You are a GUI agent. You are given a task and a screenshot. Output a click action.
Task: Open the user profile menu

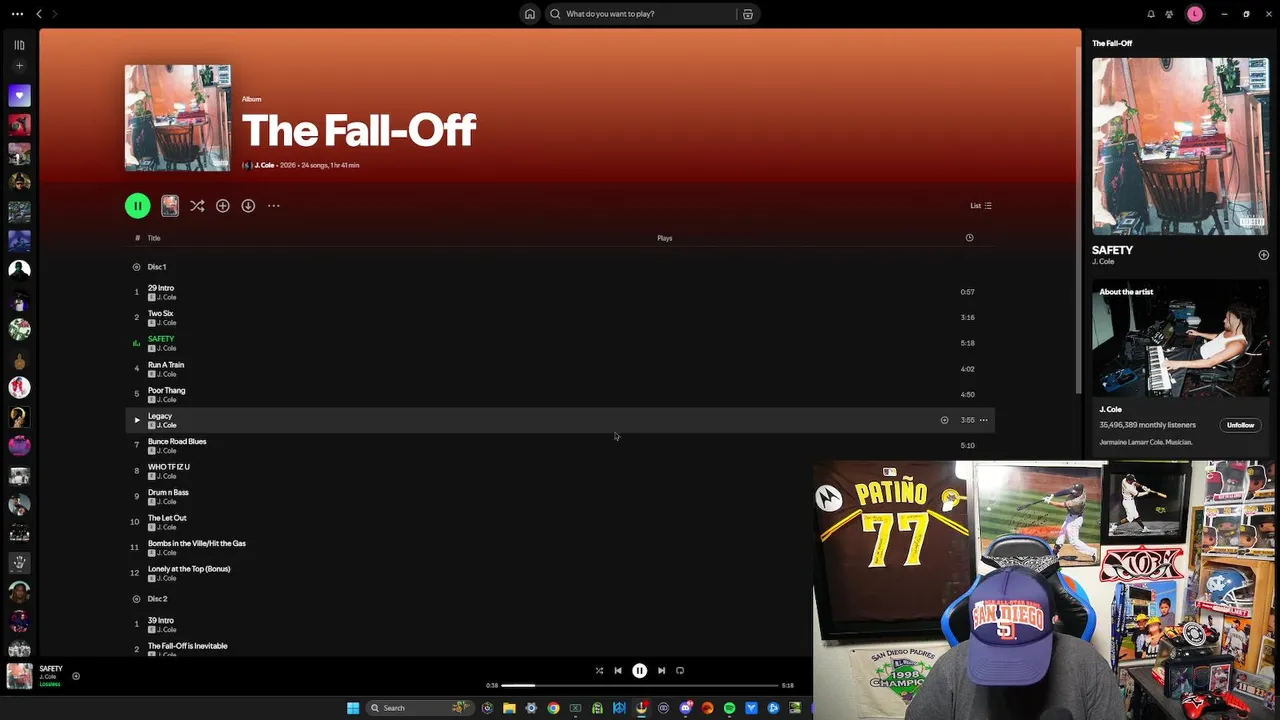click(1194, 14)
